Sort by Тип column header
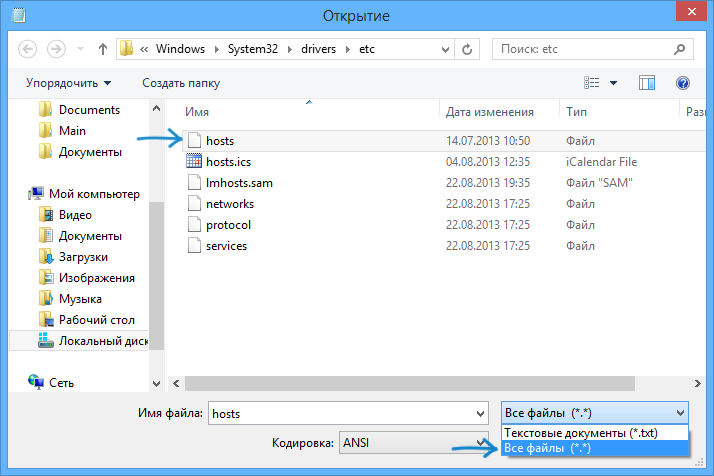 click(x=576, y=112)
